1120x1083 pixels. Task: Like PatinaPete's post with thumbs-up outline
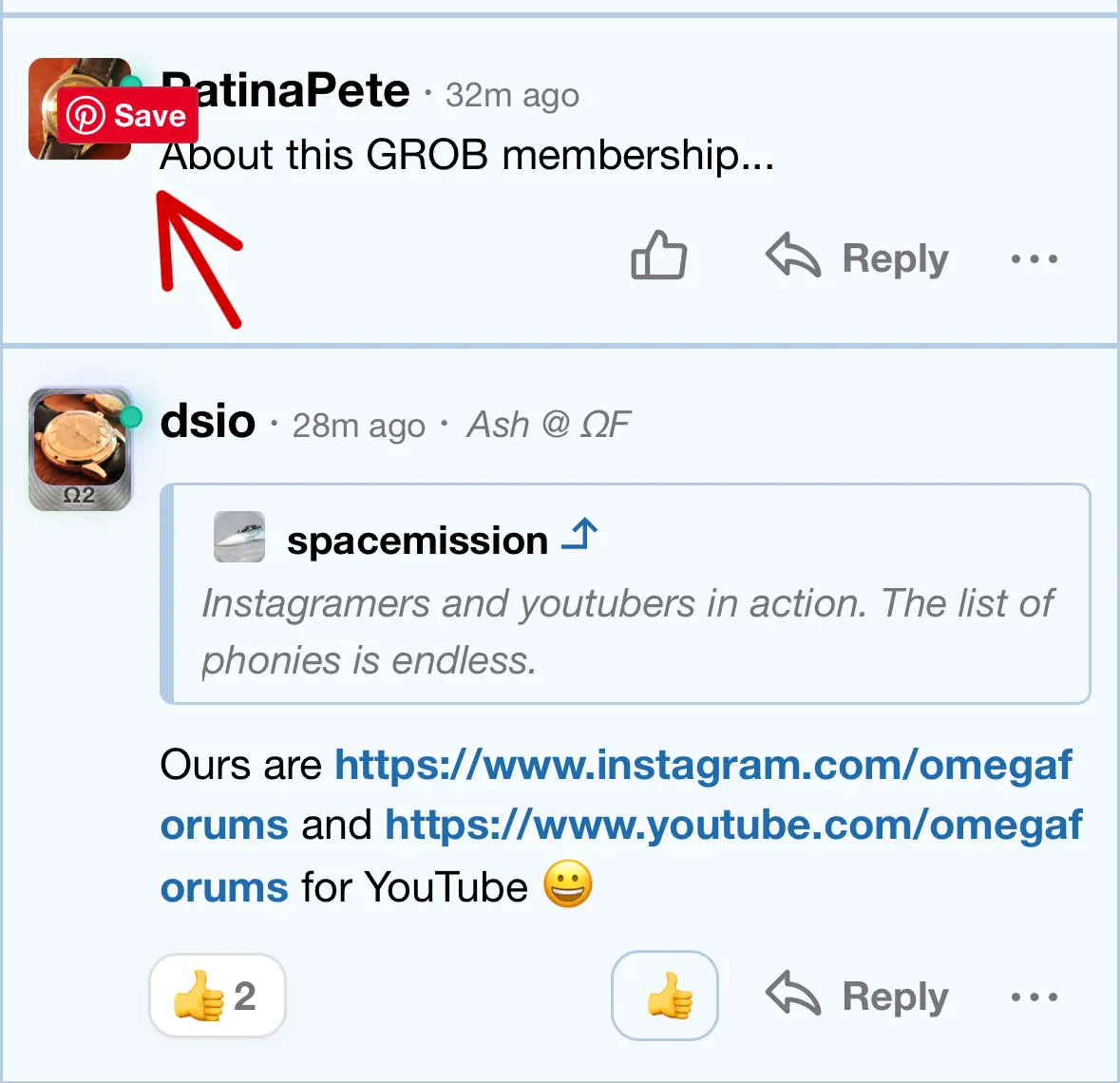pos(659,256)
